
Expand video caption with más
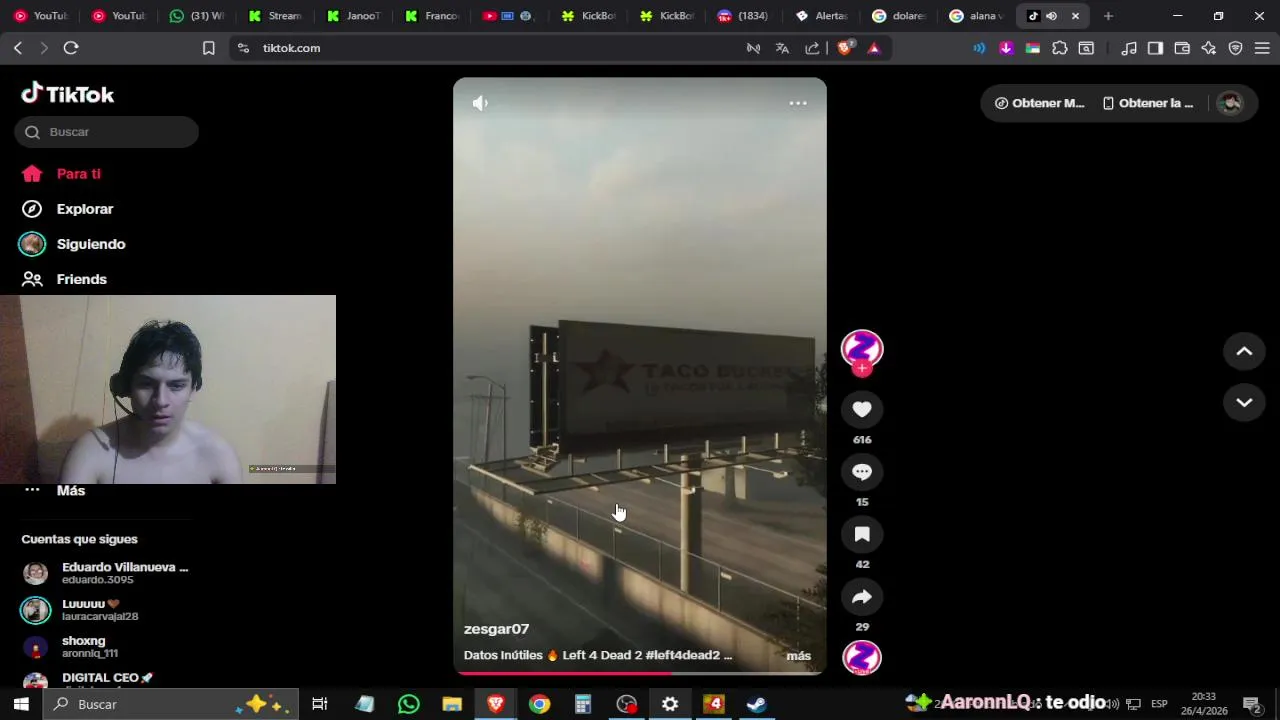point(798,656)
